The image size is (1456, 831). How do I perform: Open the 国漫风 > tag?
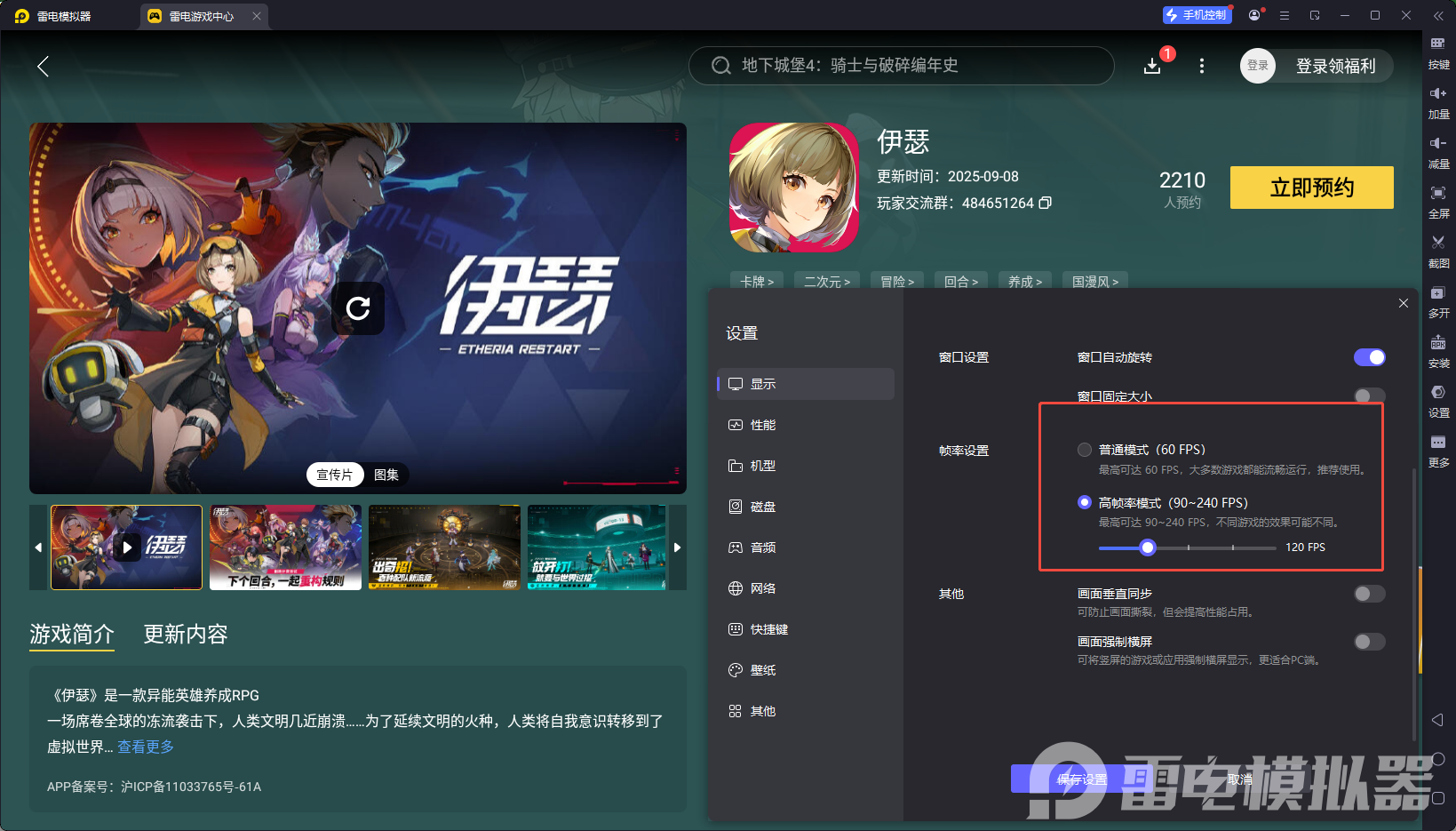coord(1095,281)
